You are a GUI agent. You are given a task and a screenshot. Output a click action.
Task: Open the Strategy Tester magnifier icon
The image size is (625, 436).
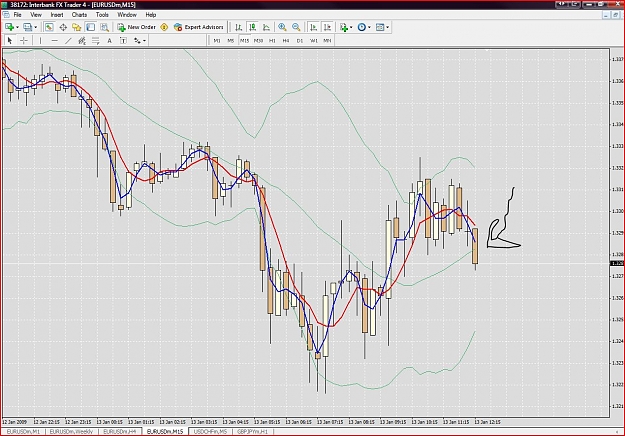point(104,27)
